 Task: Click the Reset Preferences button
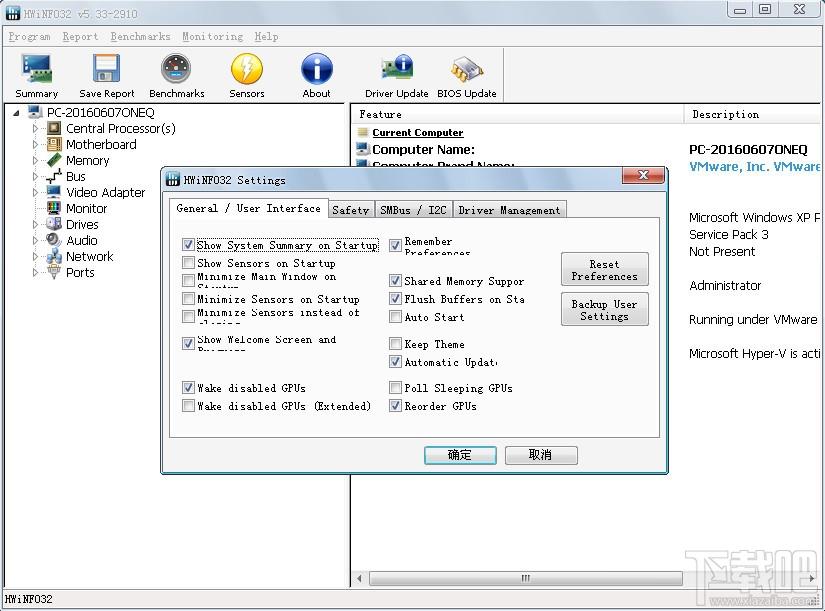(604, 270)
